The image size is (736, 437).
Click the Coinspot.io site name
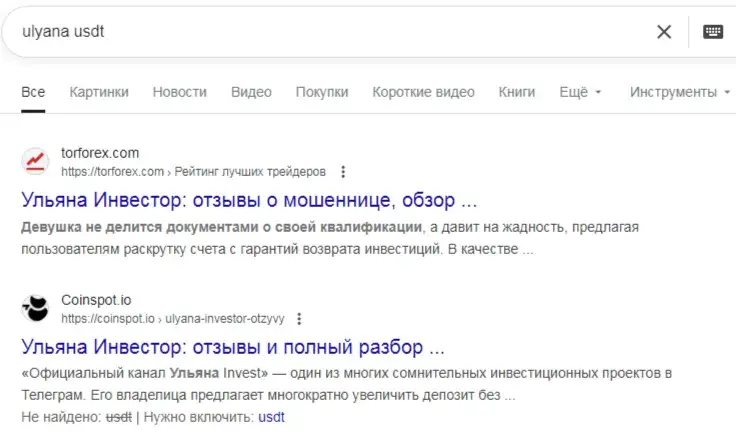pos(96,300)
